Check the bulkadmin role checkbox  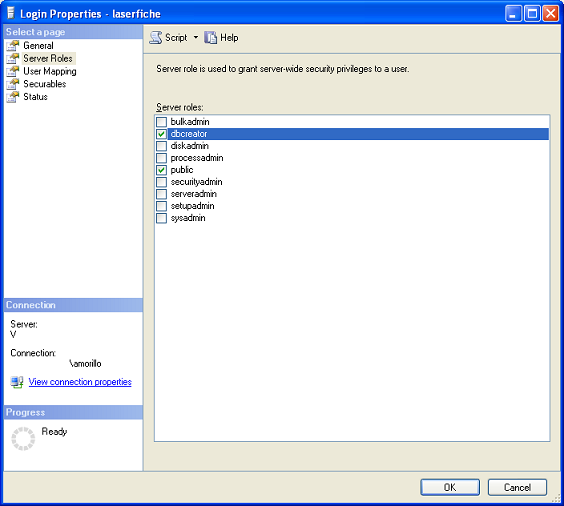pyautogui.click(x=162, y=122)
